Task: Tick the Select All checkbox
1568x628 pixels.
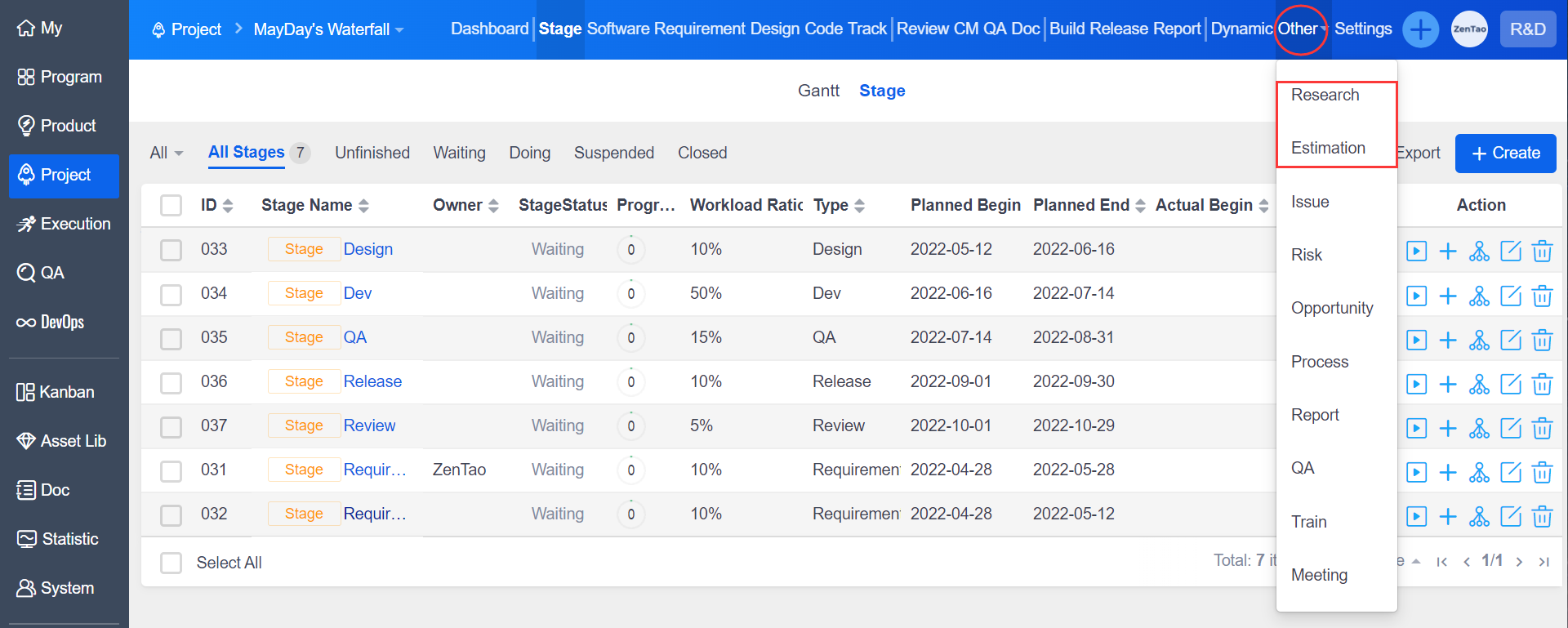Action: (x=171, y=563)
